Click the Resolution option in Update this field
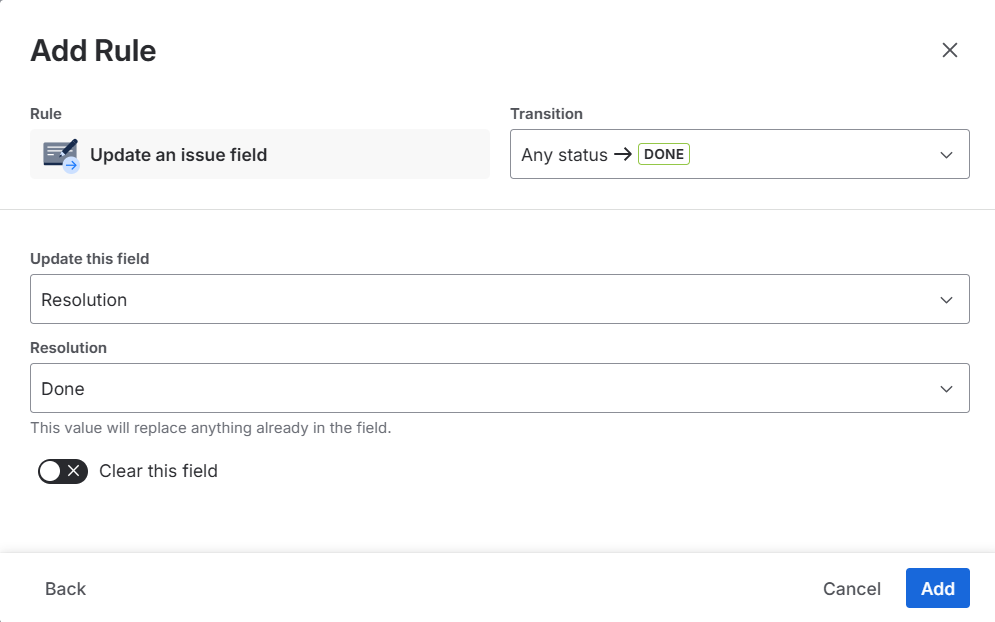The width and height of the screenshot is (995, 622). point(84,300)
